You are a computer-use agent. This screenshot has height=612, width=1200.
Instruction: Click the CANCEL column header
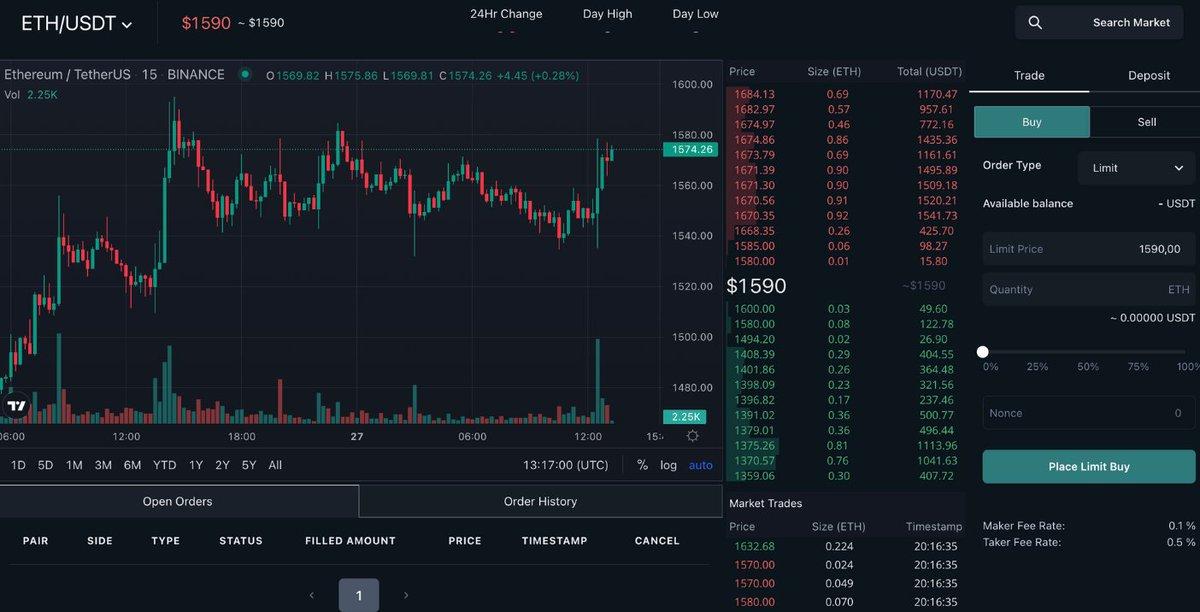click(657, 541)
